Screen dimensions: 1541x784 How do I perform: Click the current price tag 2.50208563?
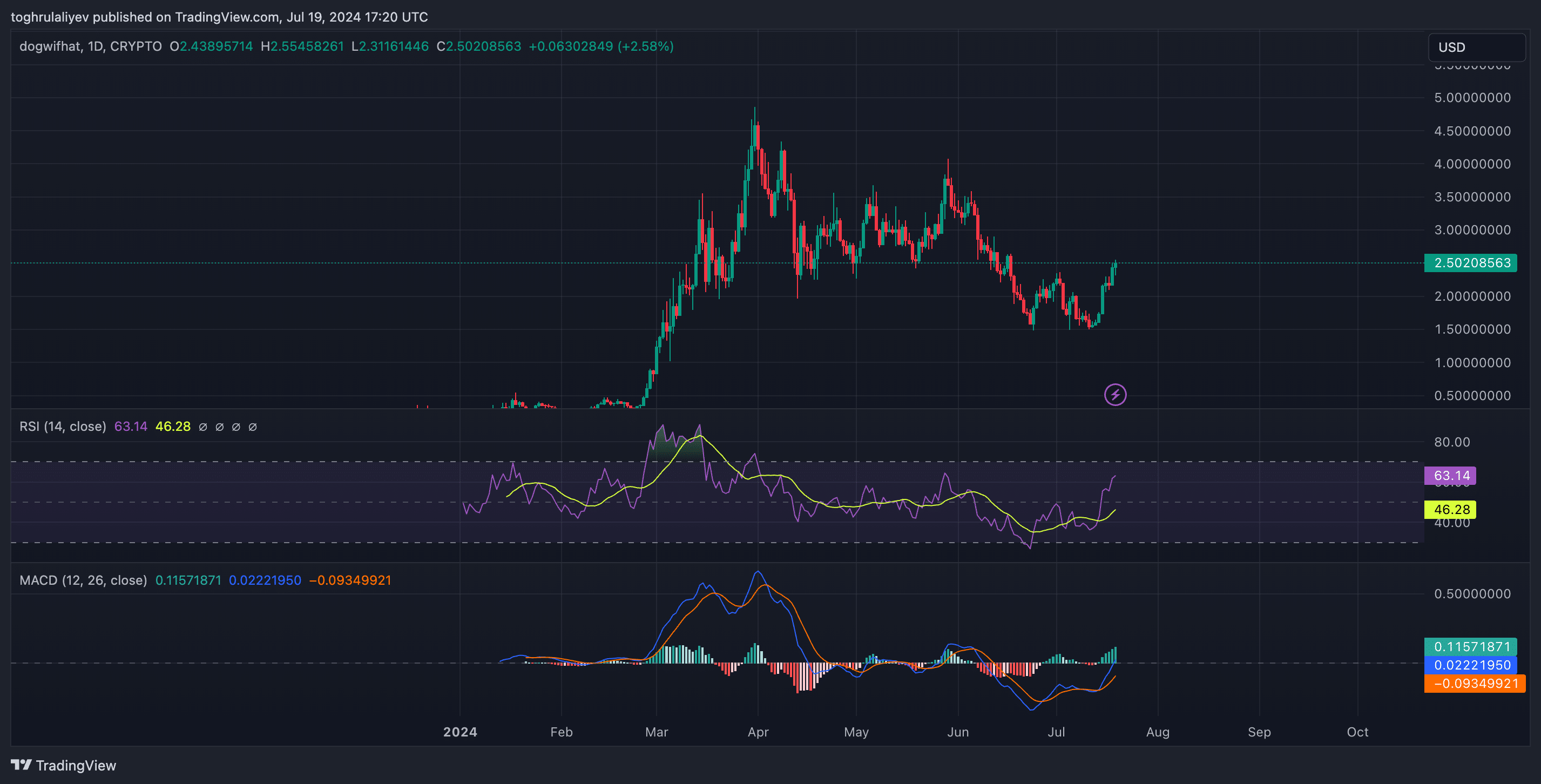(x=1470, y=263)
